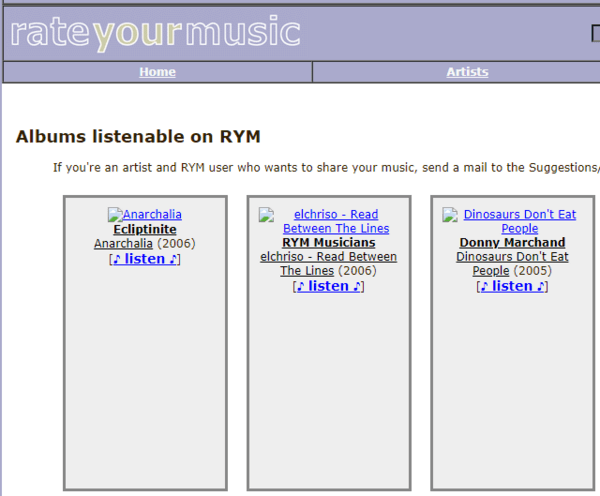Listen to the Anarchalia album
The height and width of the screenshot is (496, 600).
point(145,259)
